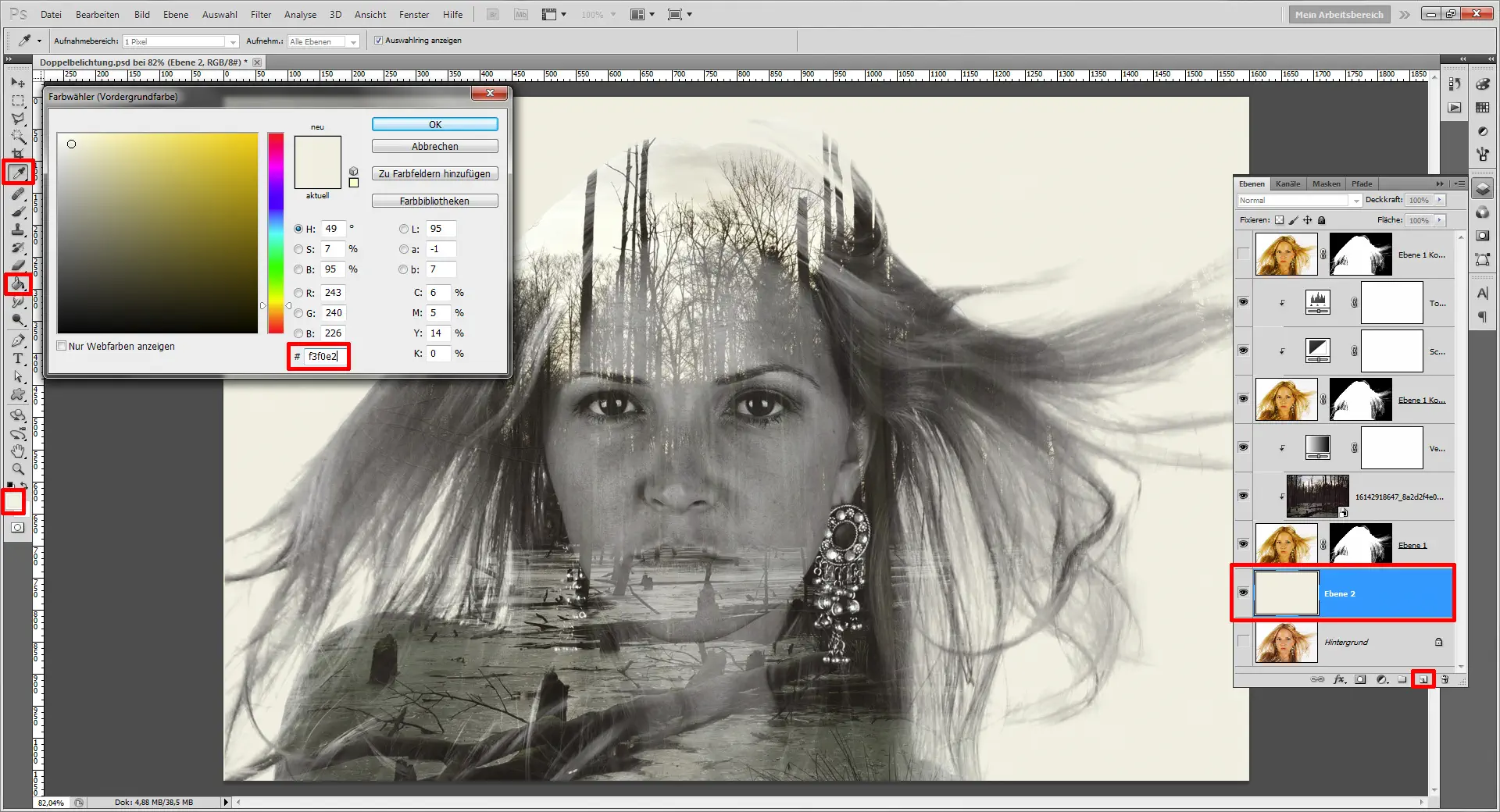The height and width of the screenshot is (812, 1500).
Task: Click inside the hex color input field f3f0e2
Action: (323, 357)
